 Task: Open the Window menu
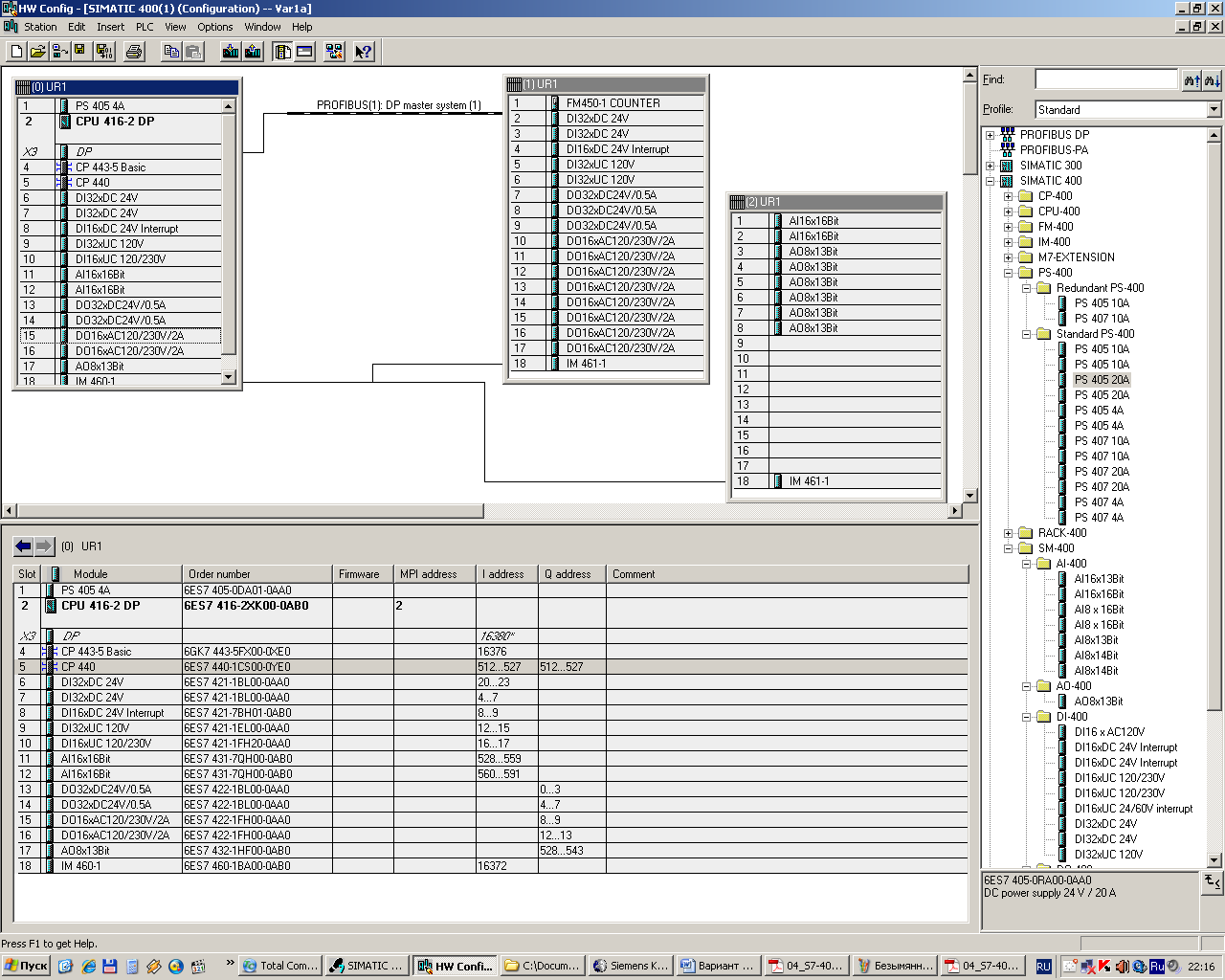262,27
